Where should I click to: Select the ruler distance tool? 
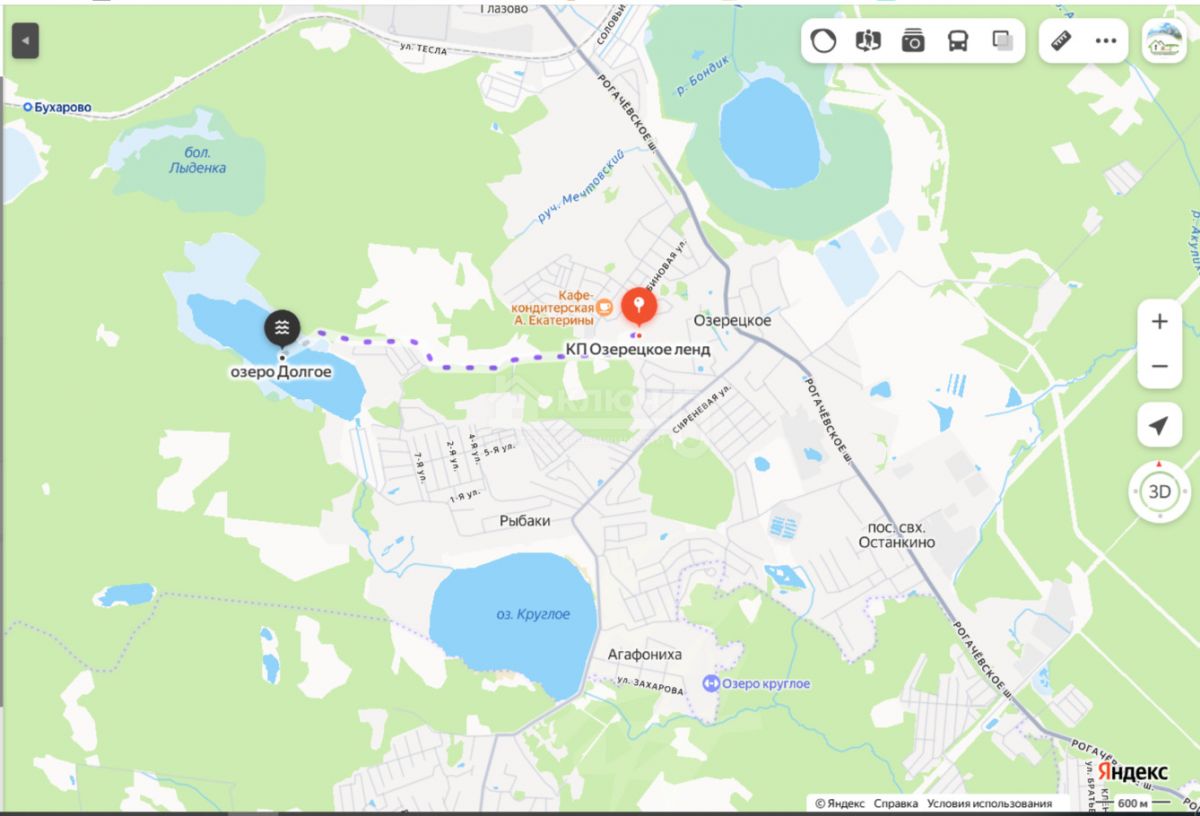(1062, 41)
